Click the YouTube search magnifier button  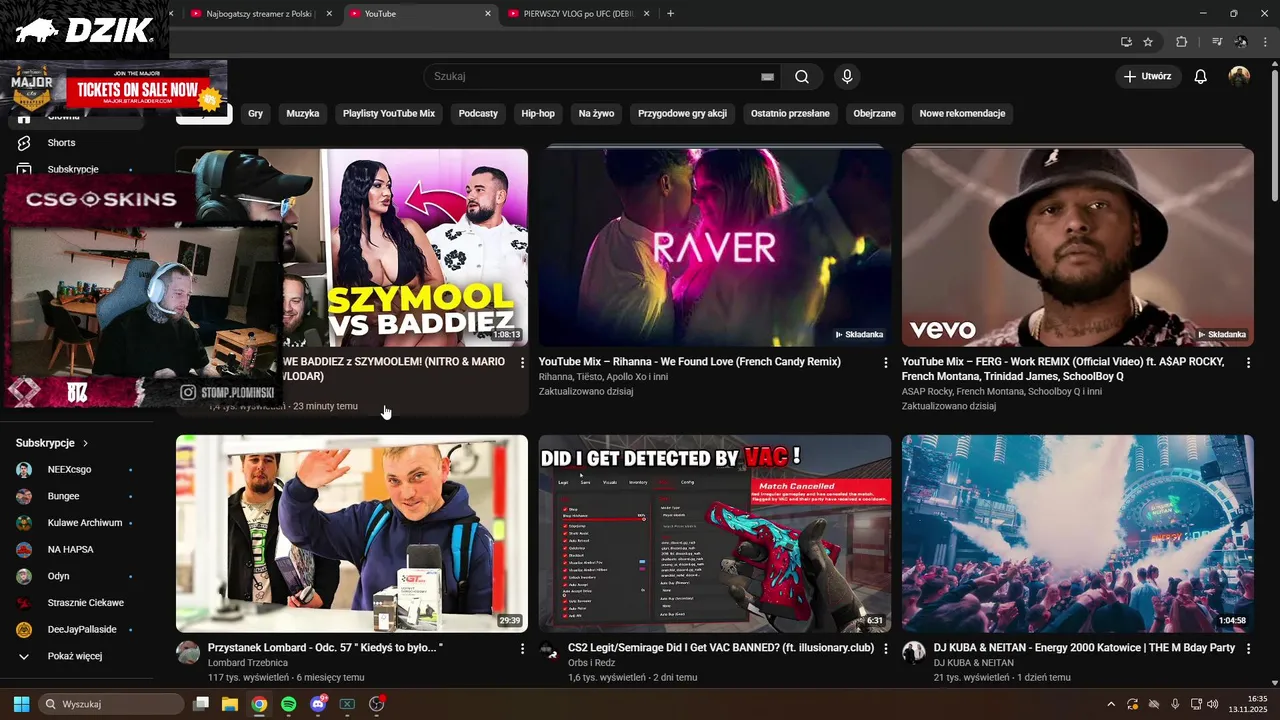point(802,76)
